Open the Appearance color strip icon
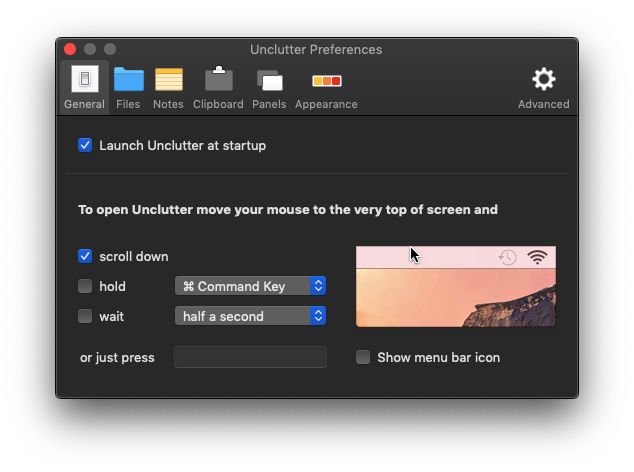This screenshot has height=472, width=634. point(327,81)
